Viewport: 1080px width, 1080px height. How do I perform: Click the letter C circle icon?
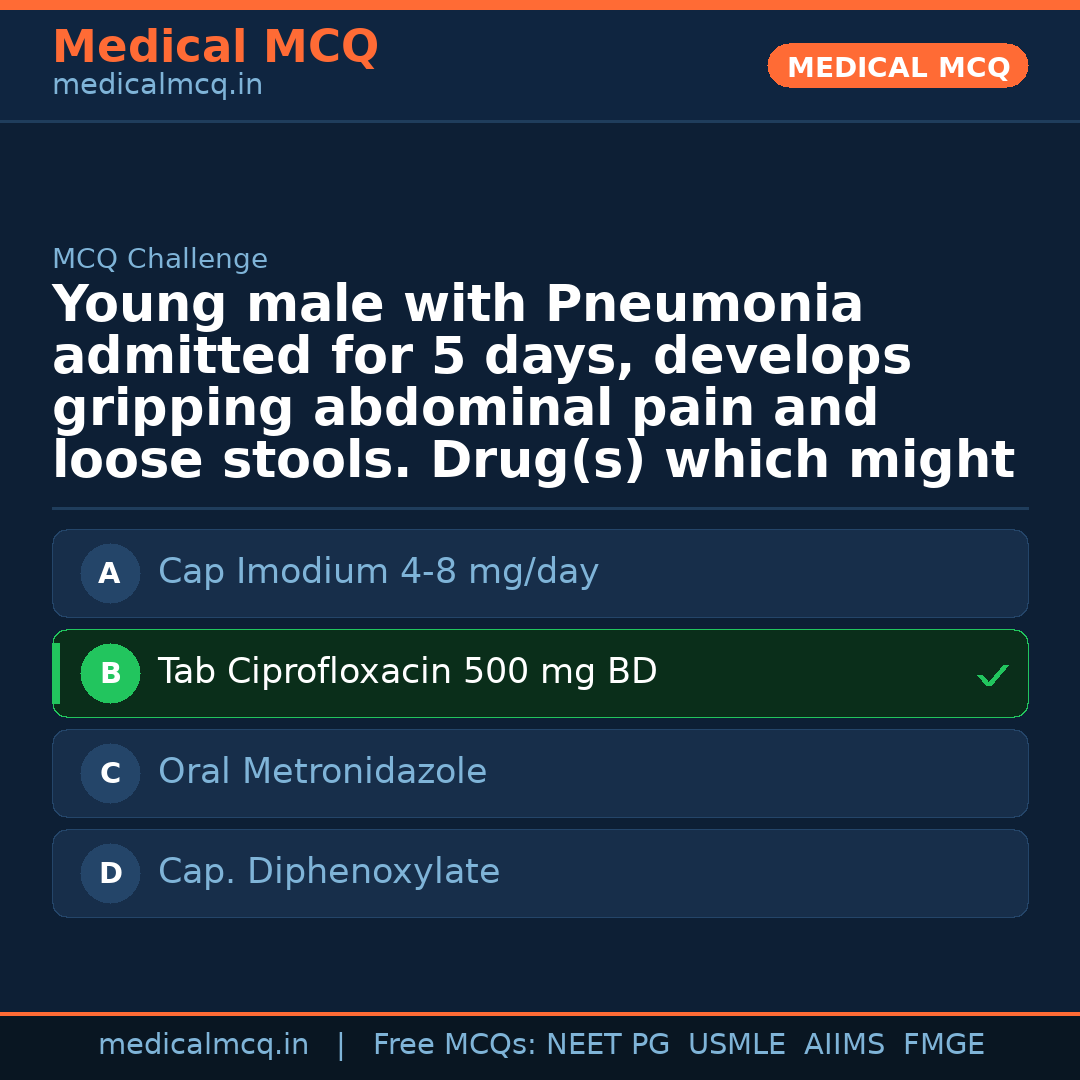[x=110, y=774]
